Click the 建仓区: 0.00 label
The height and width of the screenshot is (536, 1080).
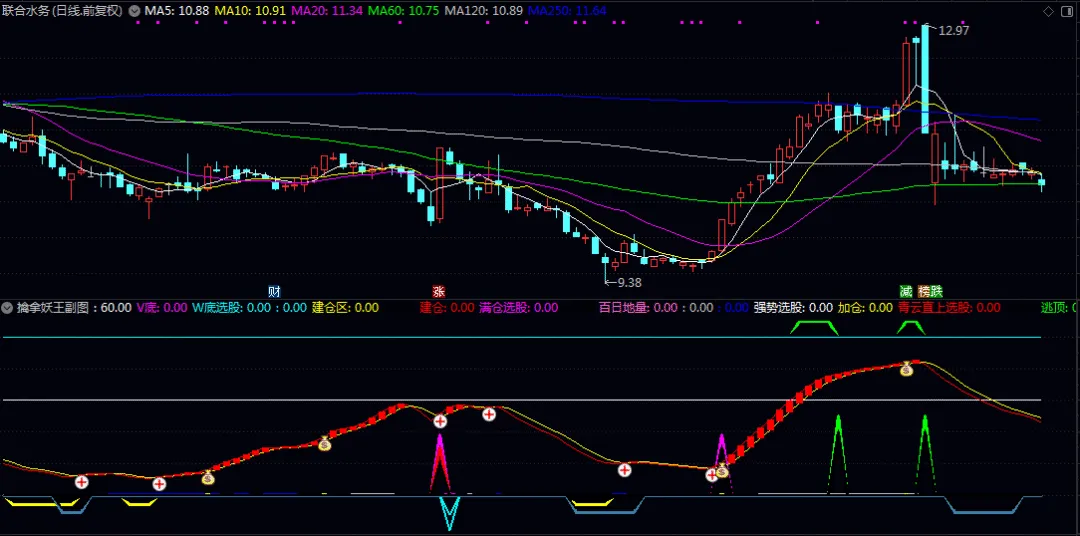click(345, 307)
